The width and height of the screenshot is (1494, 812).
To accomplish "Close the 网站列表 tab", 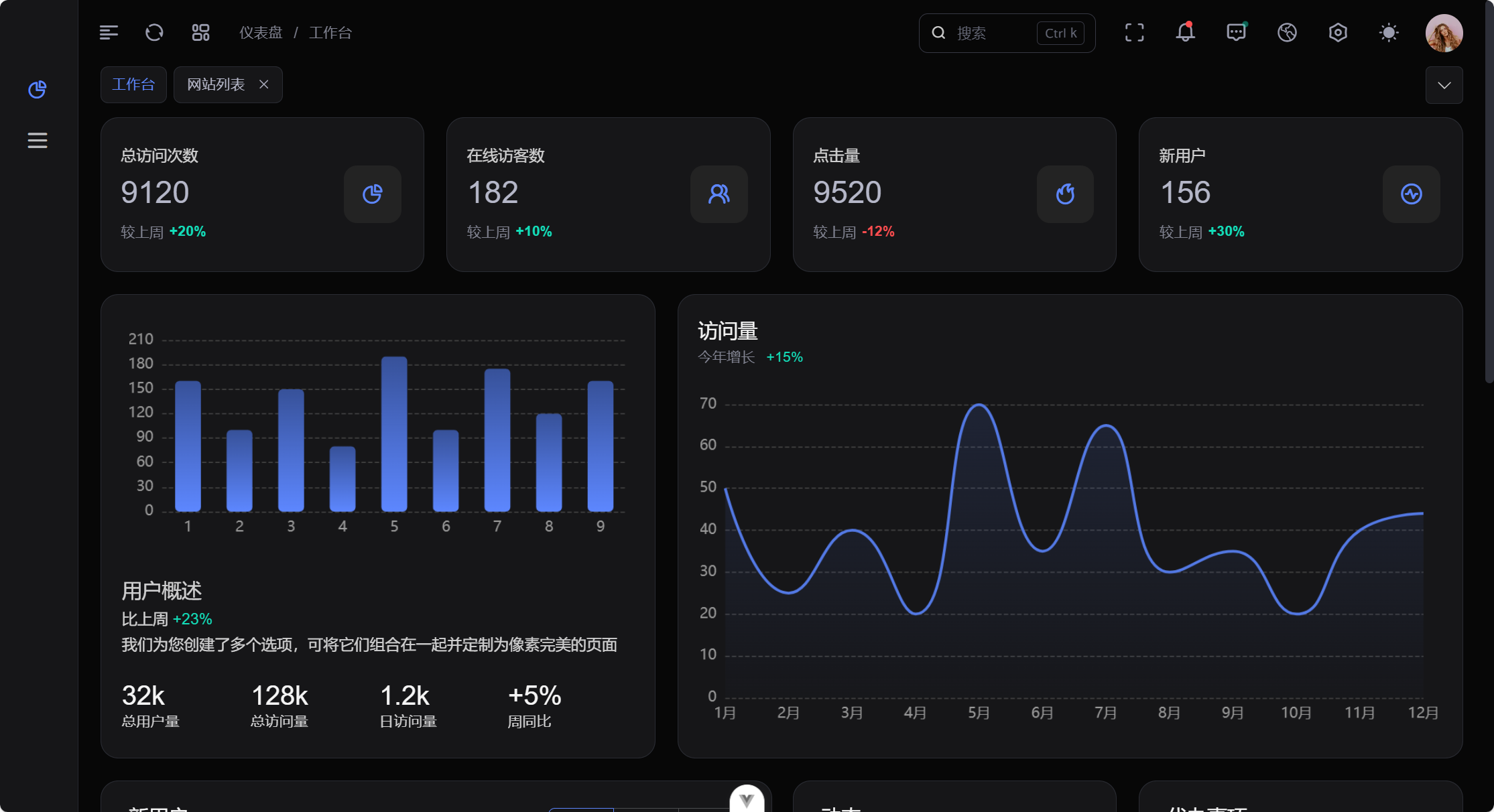I will coord(264,84).
